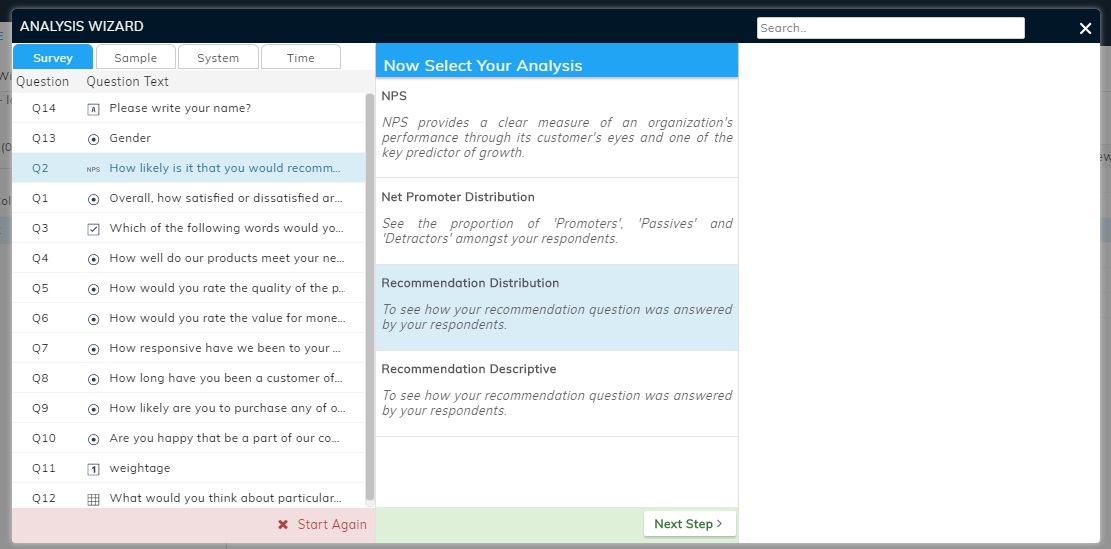1111x549 pixels.
Task: Click the radio icon in the Q9 row
Action: pyautogui.click(x=93, y=409)
